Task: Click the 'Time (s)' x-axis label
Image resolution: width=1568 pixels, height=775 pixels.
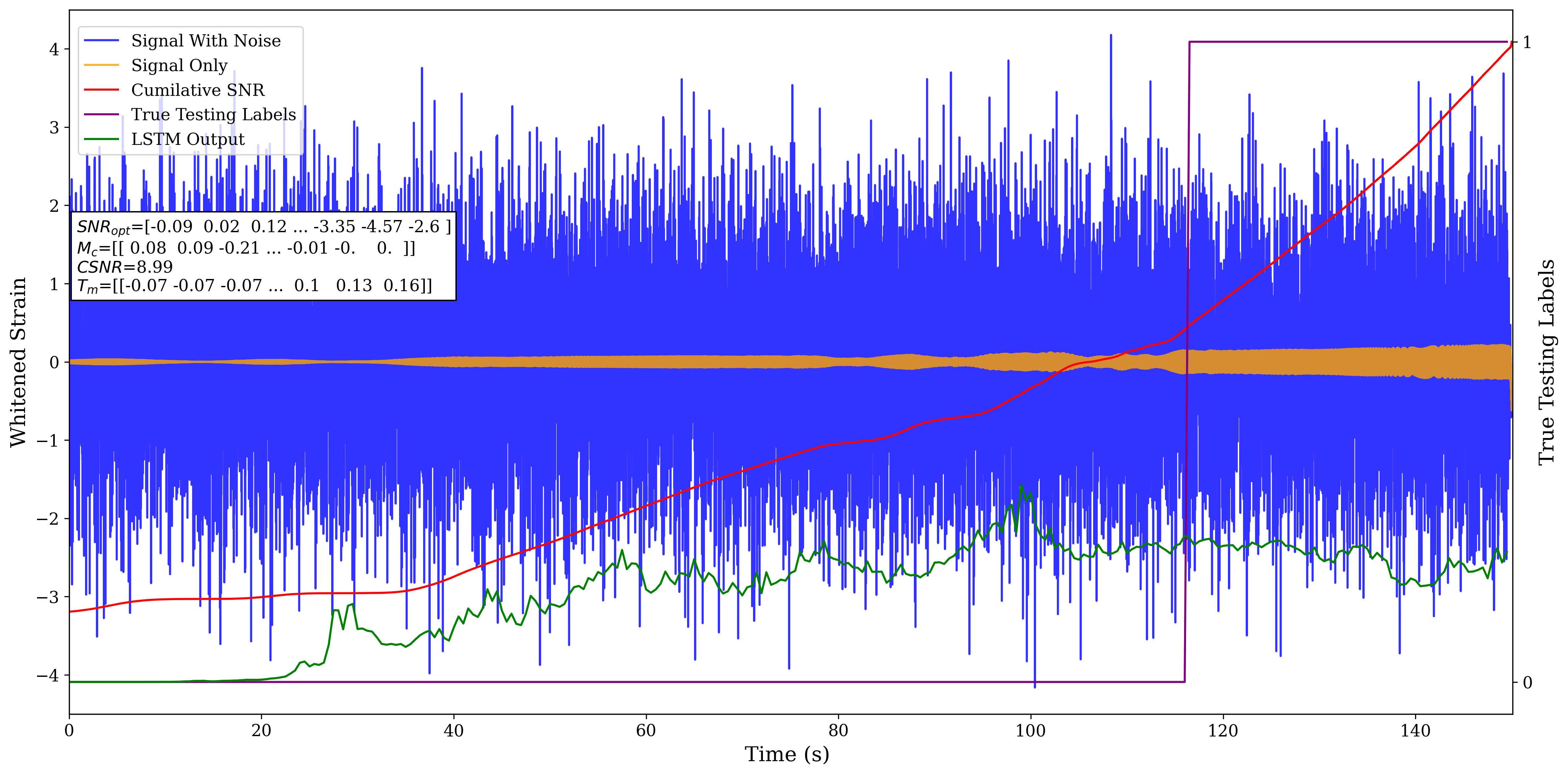Action: [x=786, y=754]
